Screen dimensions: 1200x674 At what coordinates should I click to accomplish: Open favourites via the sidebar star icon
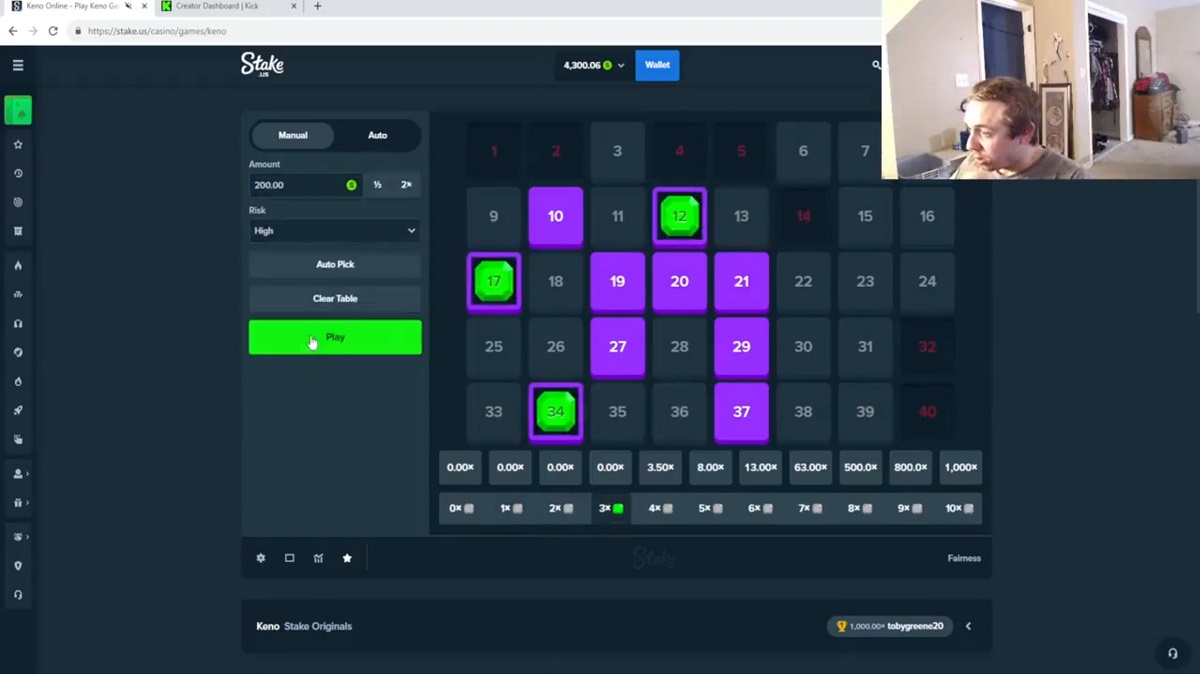pos(18,145)
